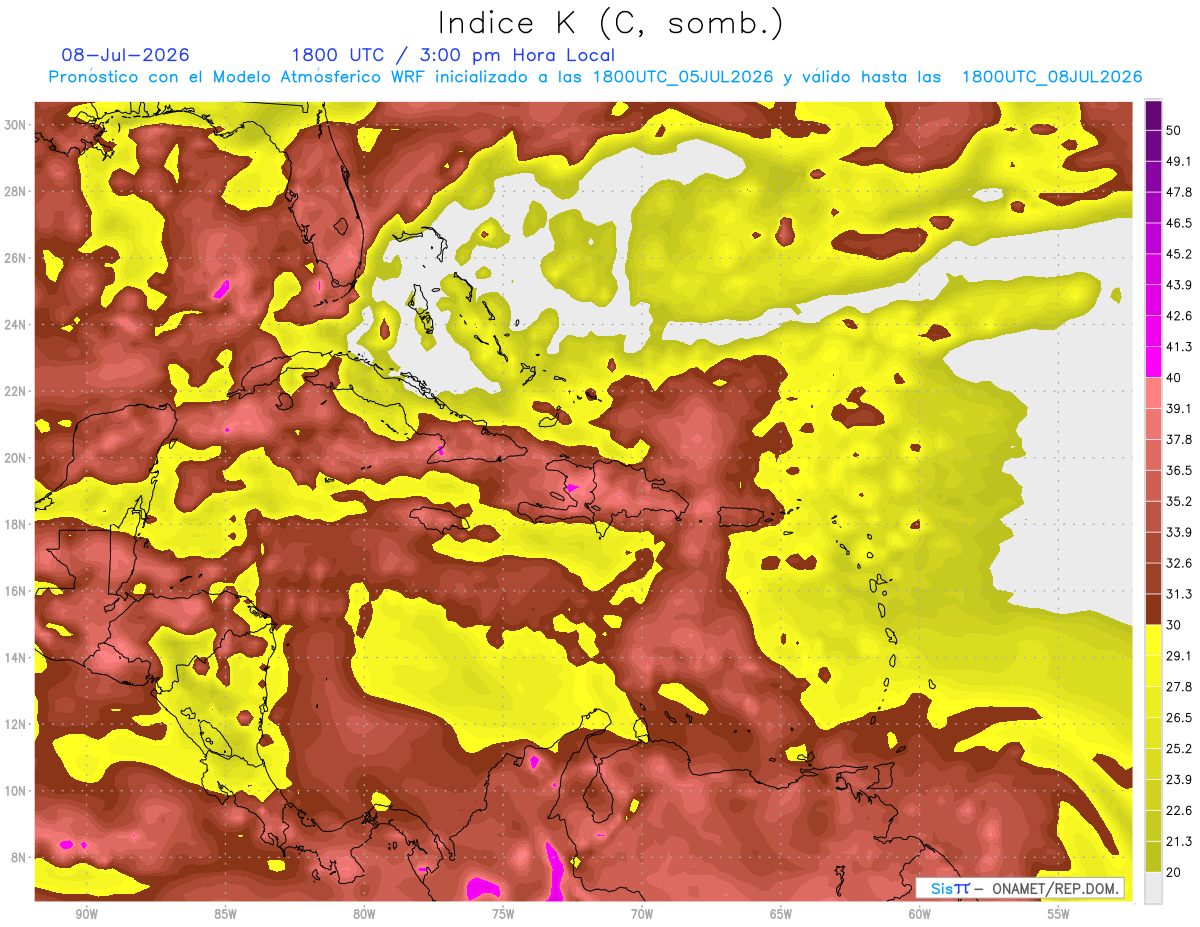This screenshot has height=927, width=1200.
Task: Click the colorbar value 23.9
Action: (1180, 780)
